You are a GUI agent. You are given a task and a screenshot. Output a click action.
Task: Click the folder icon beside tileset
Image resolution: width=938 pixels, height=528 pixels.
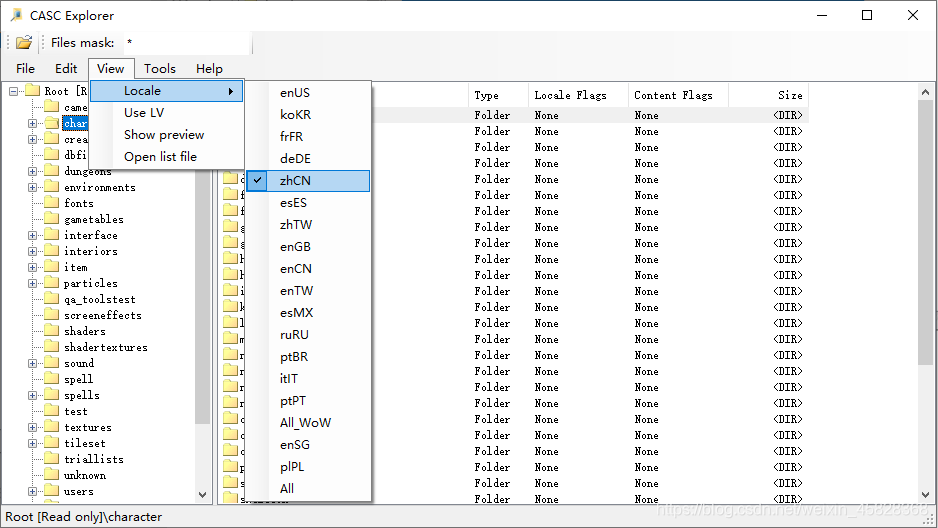[x=52, y=443]
